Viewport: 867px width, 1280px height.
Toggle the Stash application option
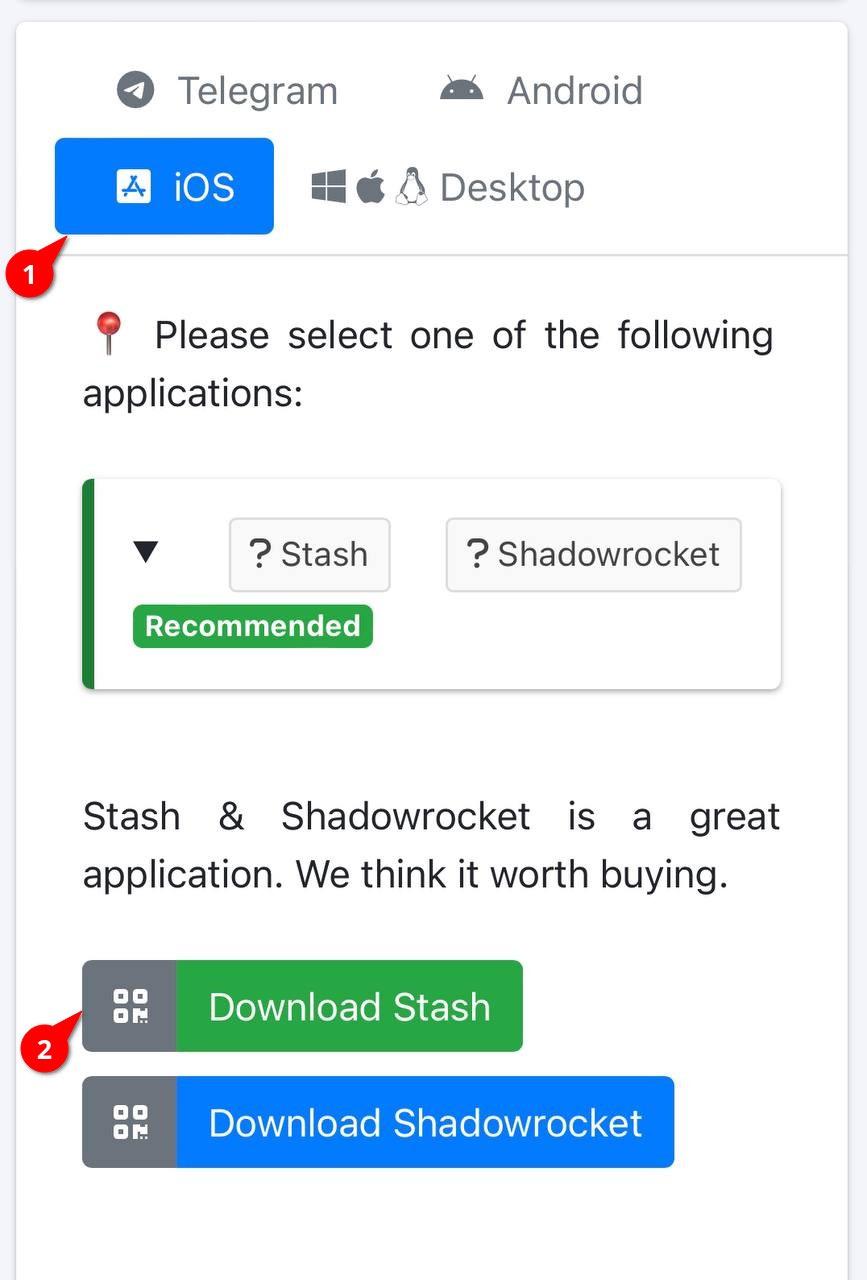[310, 554]
